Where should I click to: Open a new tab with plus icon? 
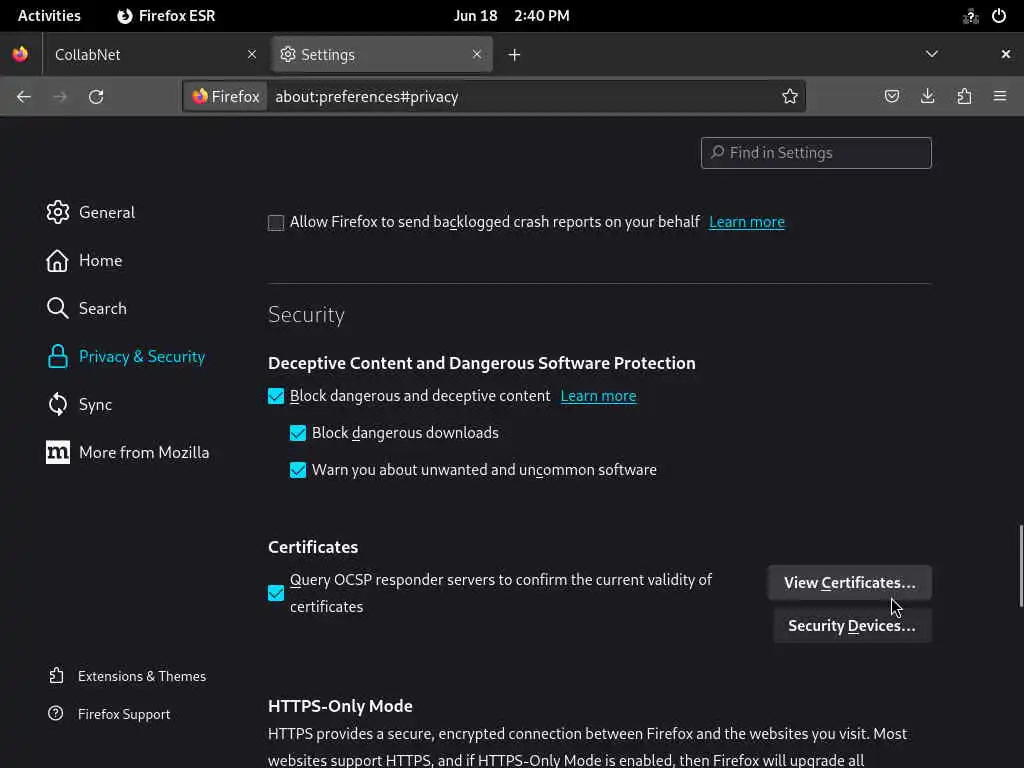point(514,55)
